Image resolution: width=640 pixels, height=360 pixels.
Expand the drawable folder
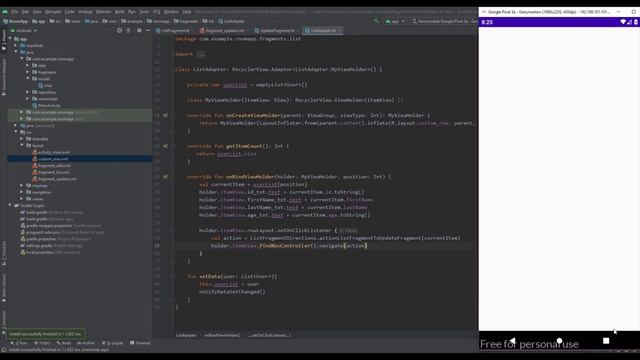pos(22,139)
